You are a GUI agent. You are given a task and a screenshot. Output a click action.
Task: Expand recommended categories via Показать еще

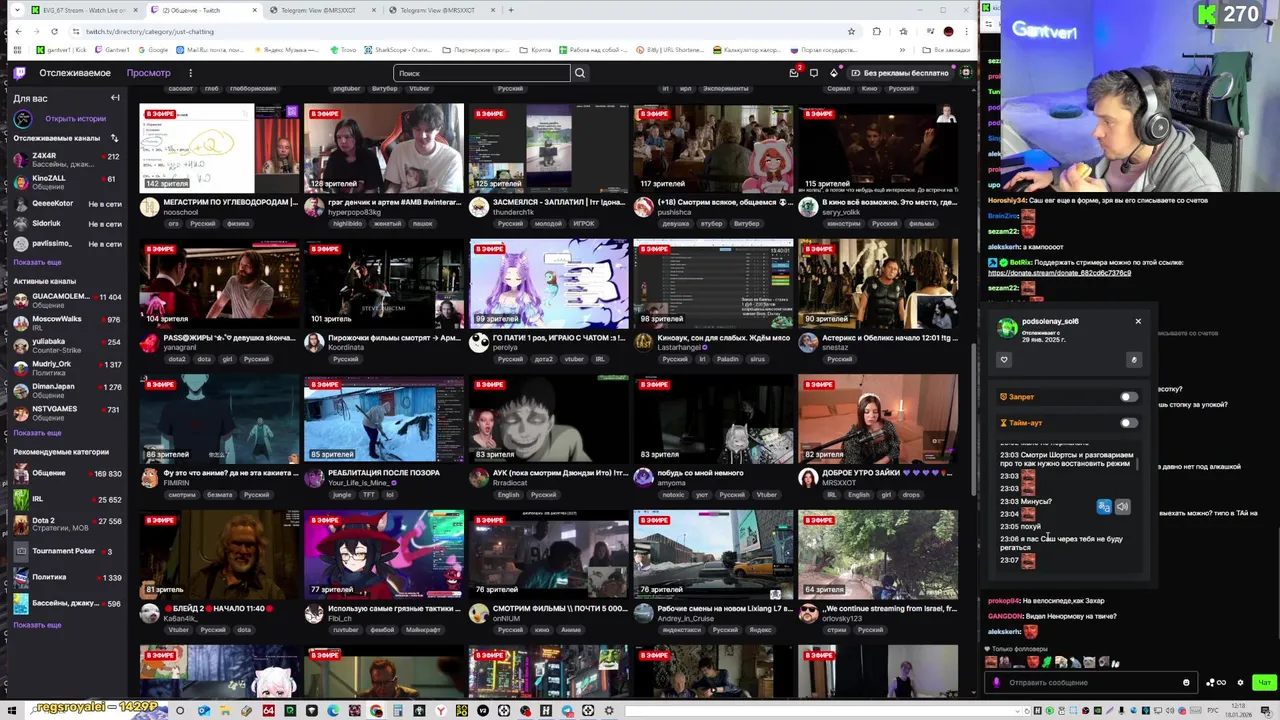[37, 625]
